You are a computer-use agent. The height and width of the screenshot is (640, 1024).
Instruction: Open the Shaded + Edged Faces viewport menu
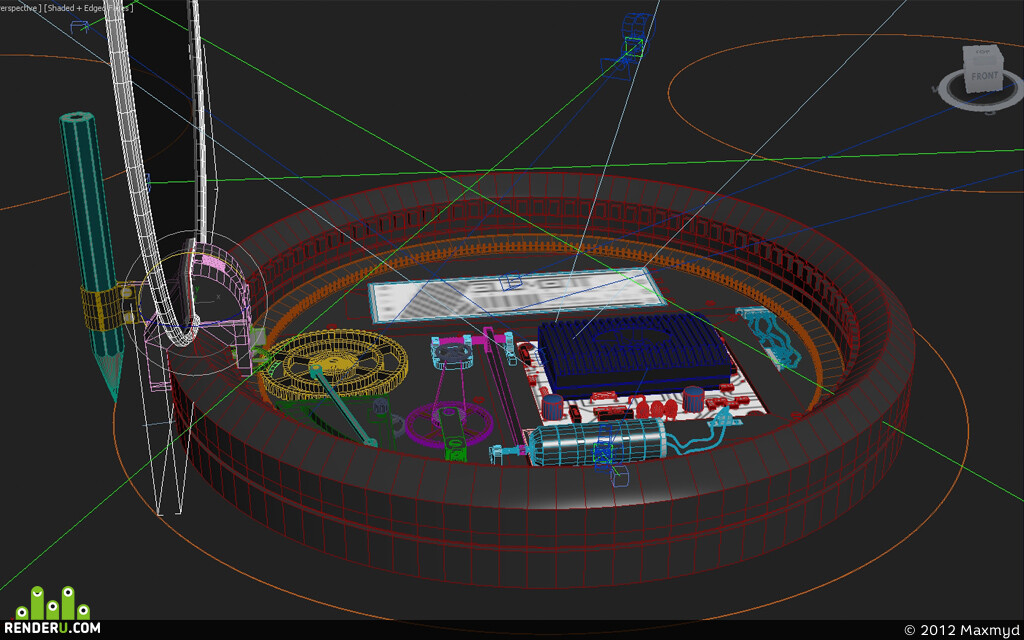(88, 8)
